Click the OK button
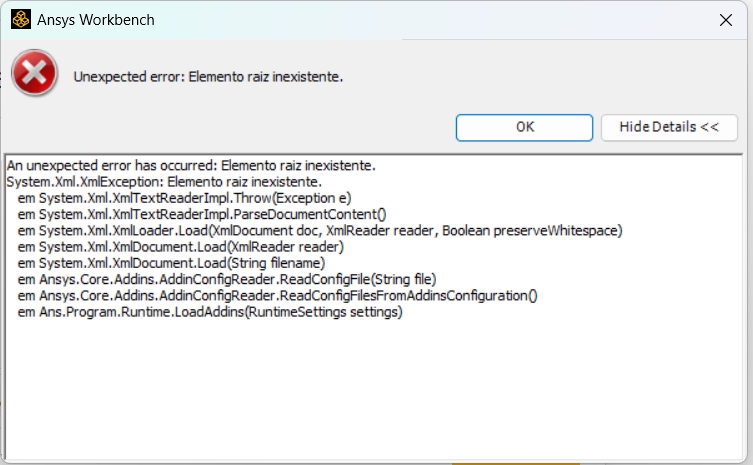The width and height of the screenshot is (753, 465). point(524,127)
